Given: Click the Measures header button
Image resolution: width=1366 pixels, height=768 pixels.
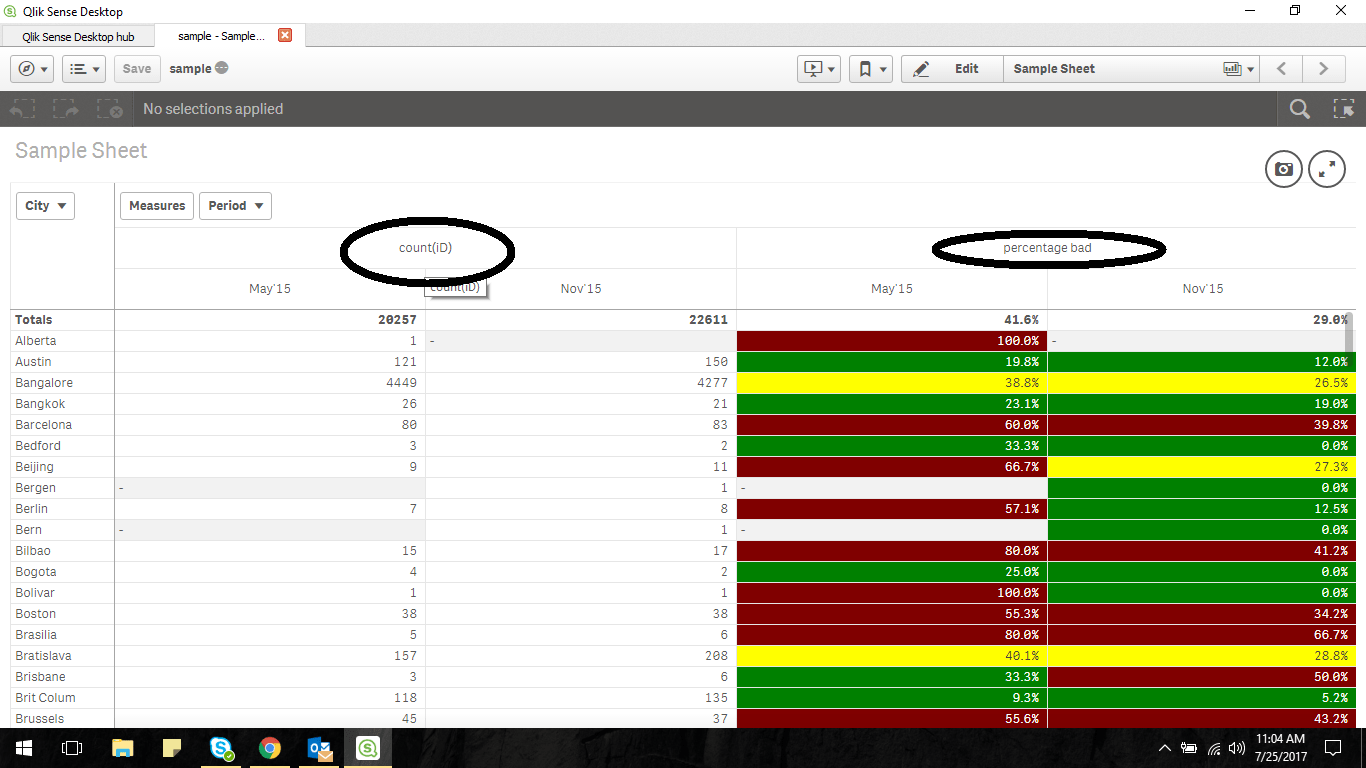Looking at the screenshot, I should click(156, 205).
